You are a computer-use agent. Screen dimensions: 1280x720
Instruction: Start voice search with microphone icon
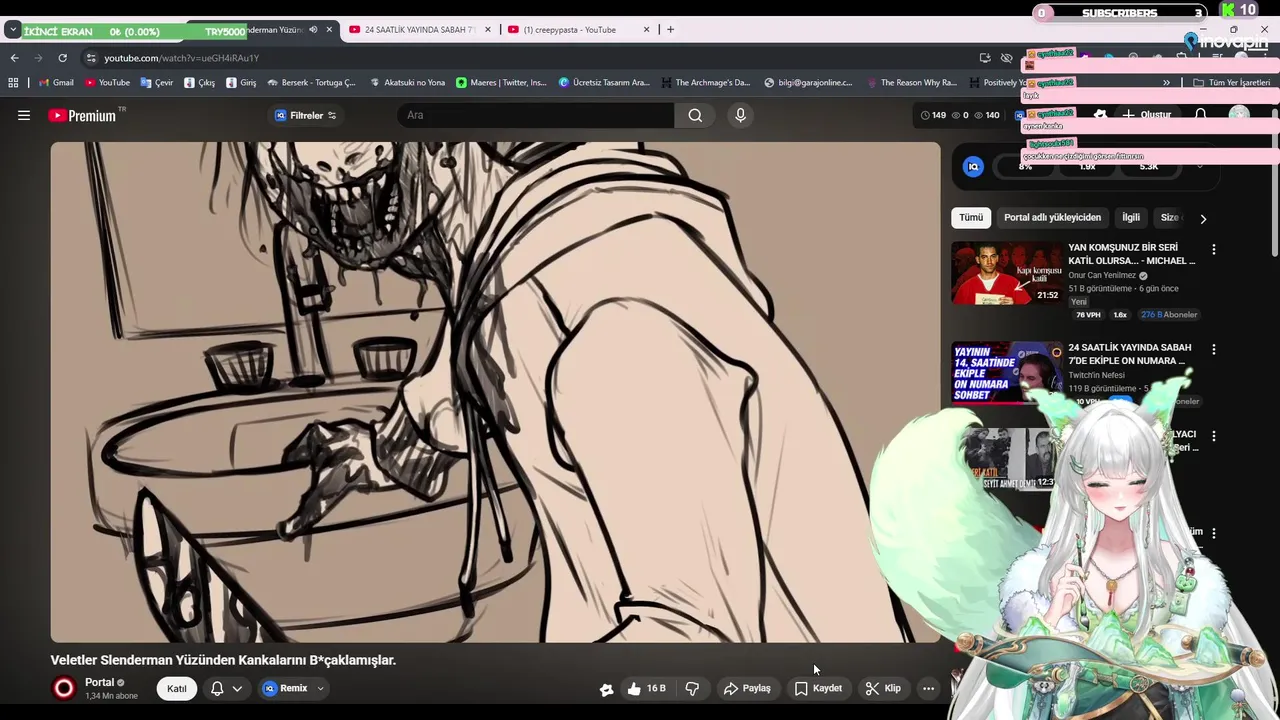740,115
